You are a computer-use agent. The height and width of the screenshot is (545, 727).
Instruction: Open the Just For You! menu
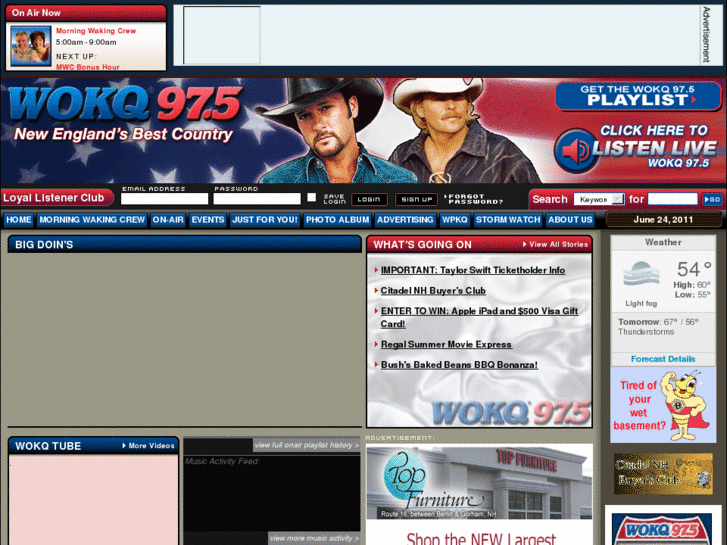click(x=265, y=220)
